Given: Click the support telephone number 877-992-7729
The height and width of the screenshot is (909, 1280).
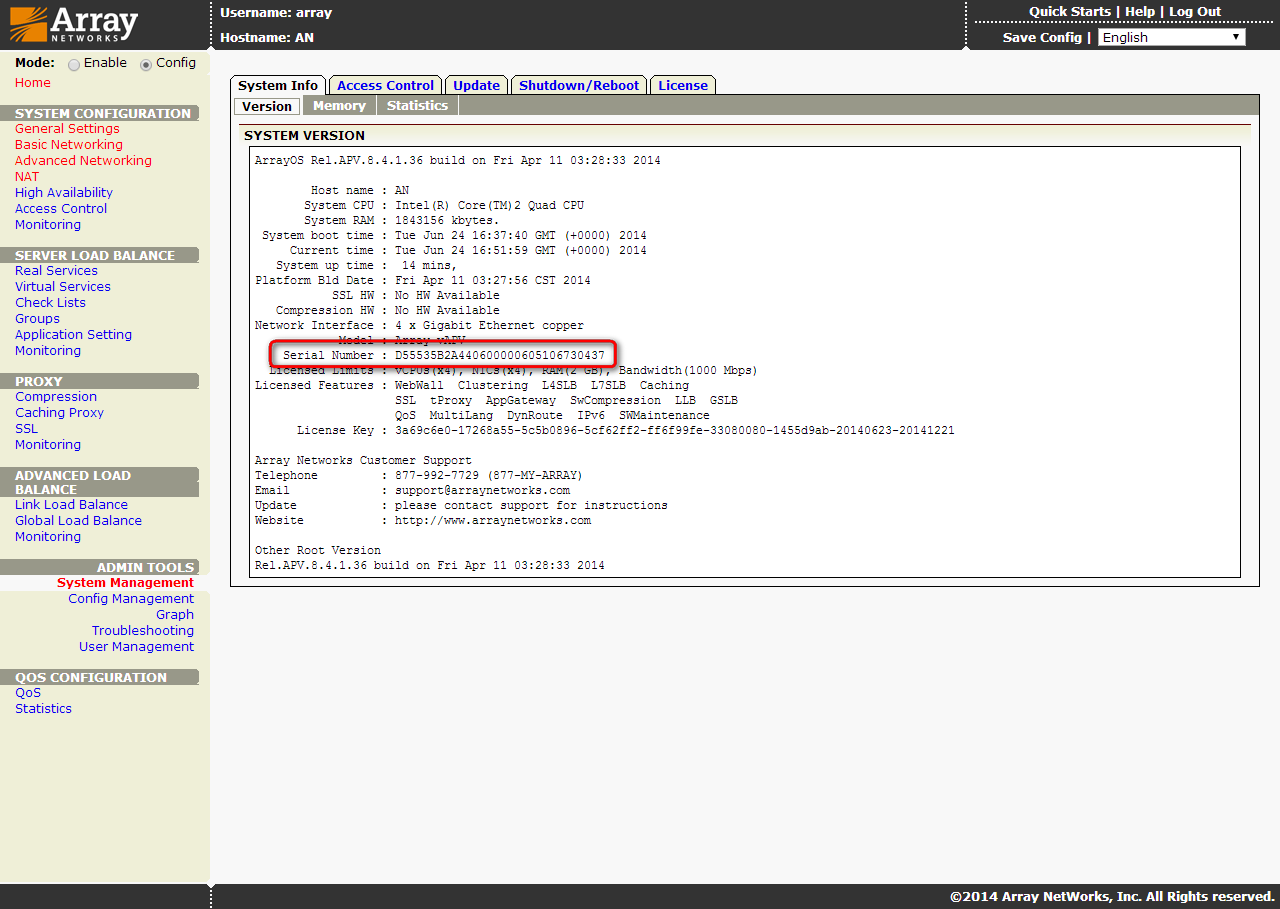Looking at the screenshot, I should pos(437,475).
